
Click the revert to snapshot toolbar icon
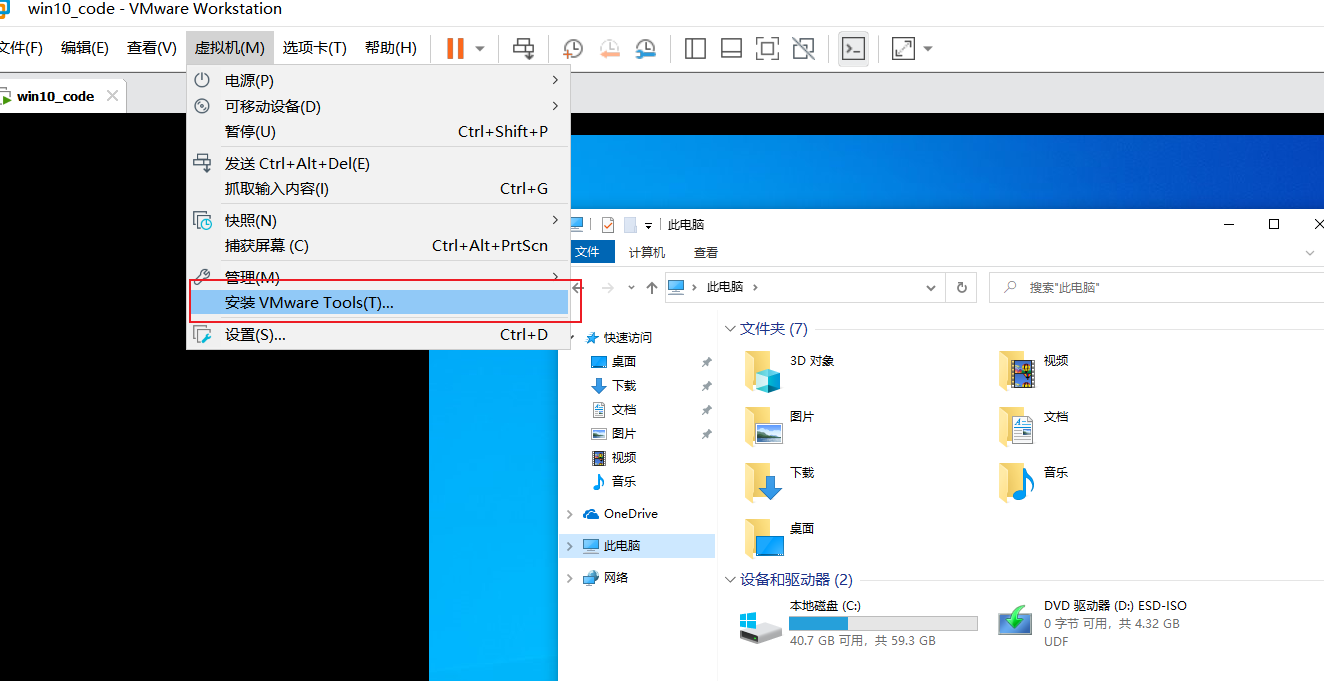(x=609, y=48)
